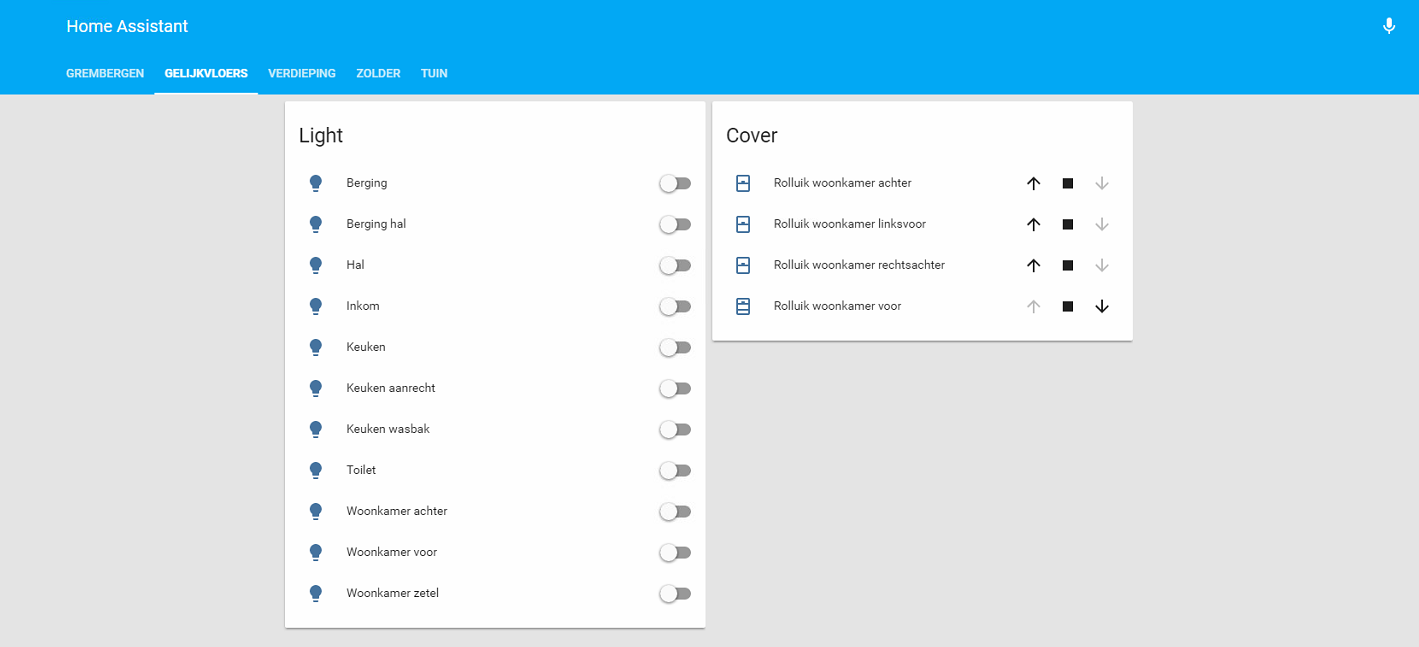Viewport: 1419px width, 647px height.
Task: Toggle the Hal light switch
Action: coord(675,266)
